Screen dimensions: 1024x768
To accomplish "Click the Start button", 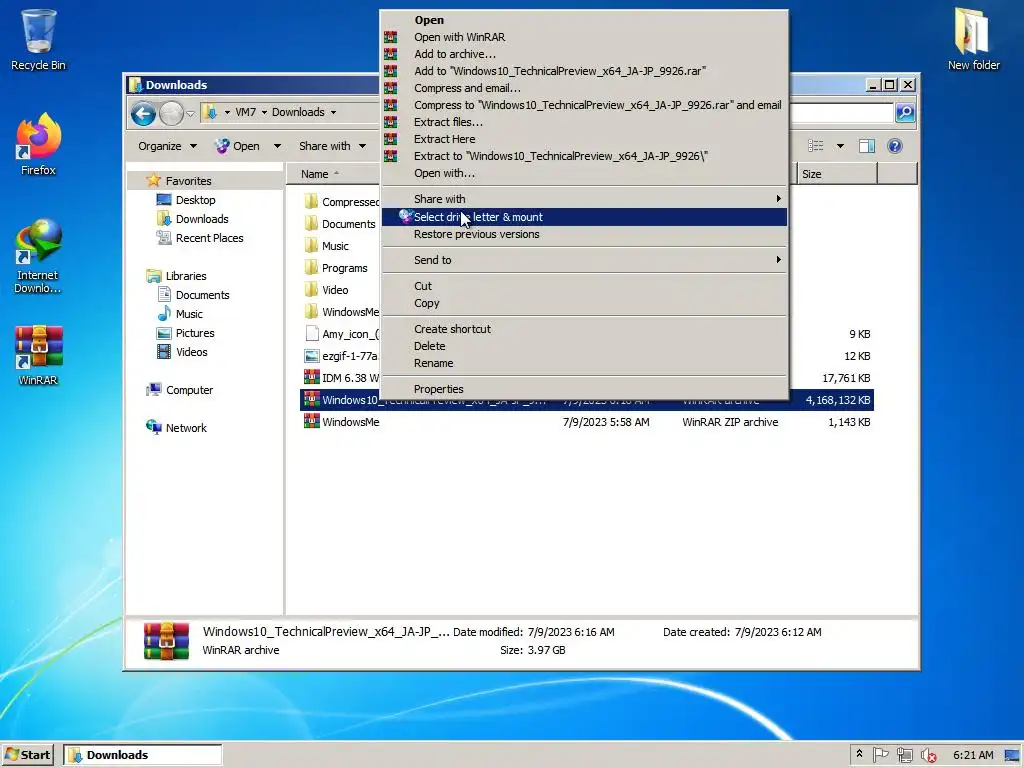I will [27, 755].
